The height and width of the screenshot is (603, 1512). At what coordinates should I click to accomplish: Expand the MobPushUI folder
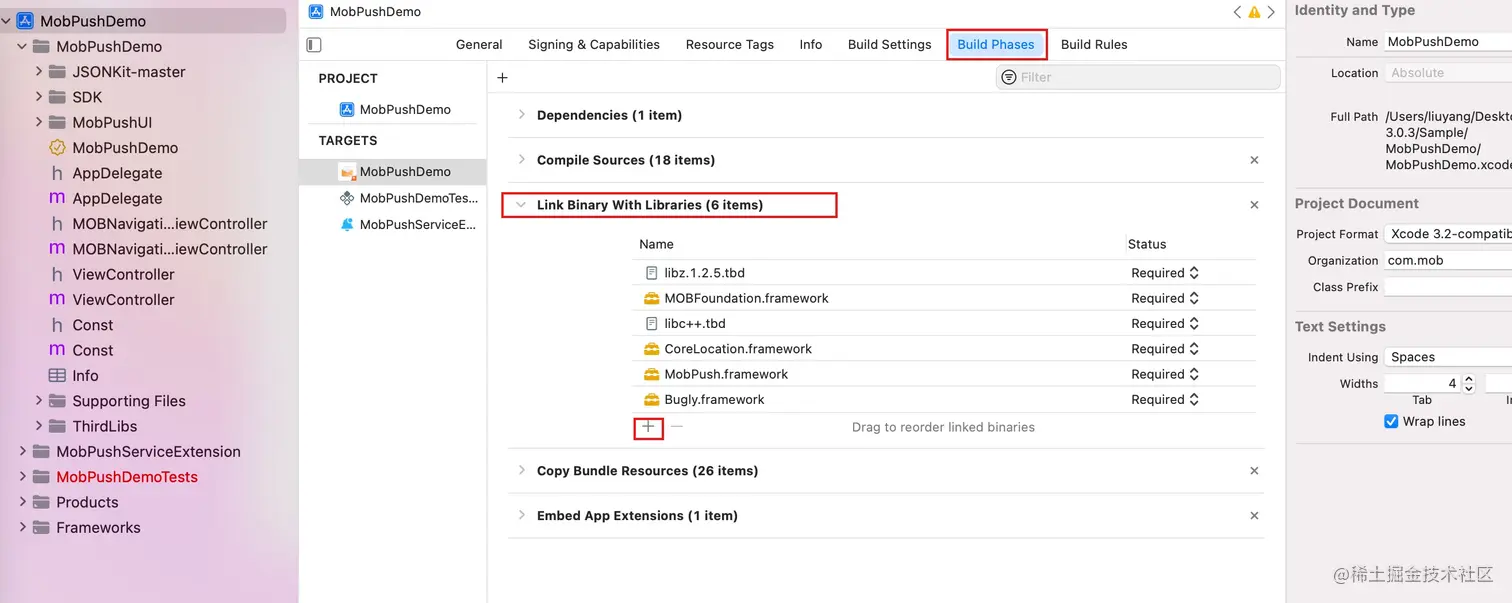click(x=38, y=123)
